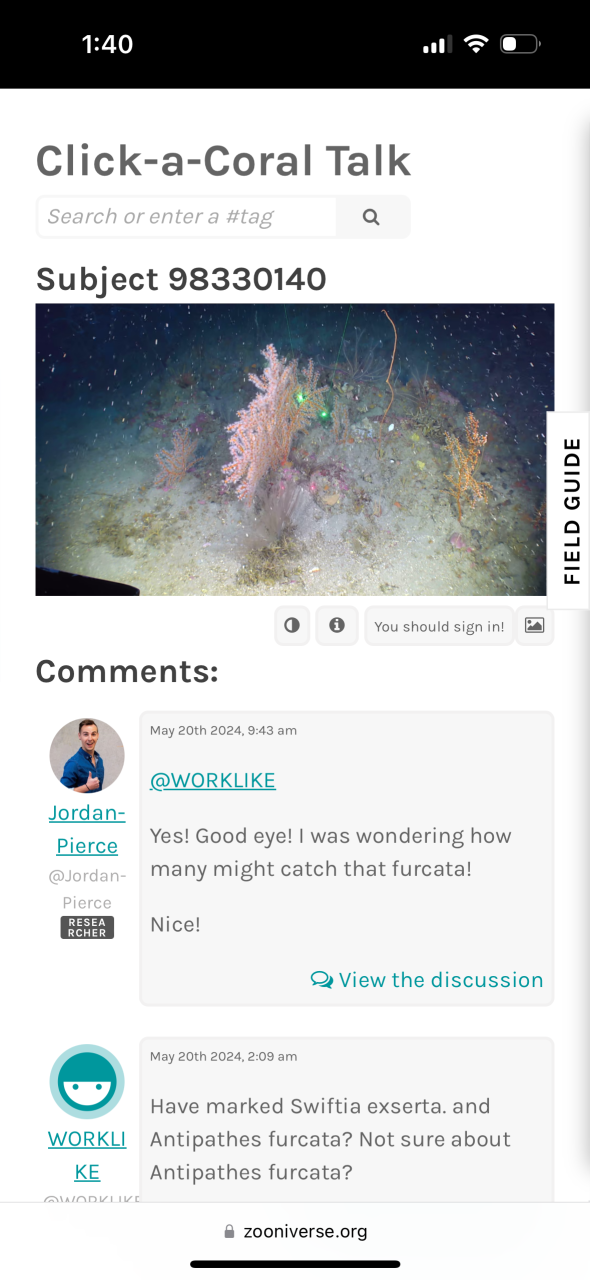Tap the zooniverse.org address bar
The width and height of the screenshot is (590, 1280).
(295, 1232)
